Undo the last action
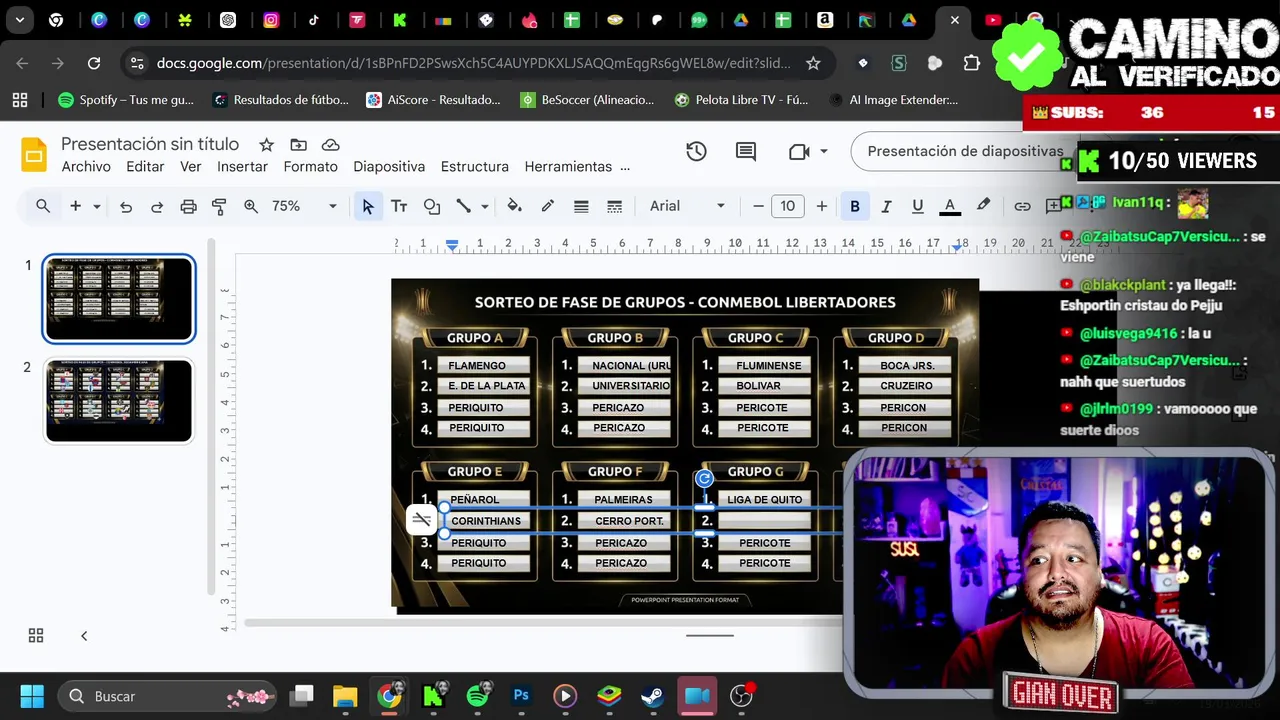The height and width of the screenshot is (720, 1280). (126, 207)
